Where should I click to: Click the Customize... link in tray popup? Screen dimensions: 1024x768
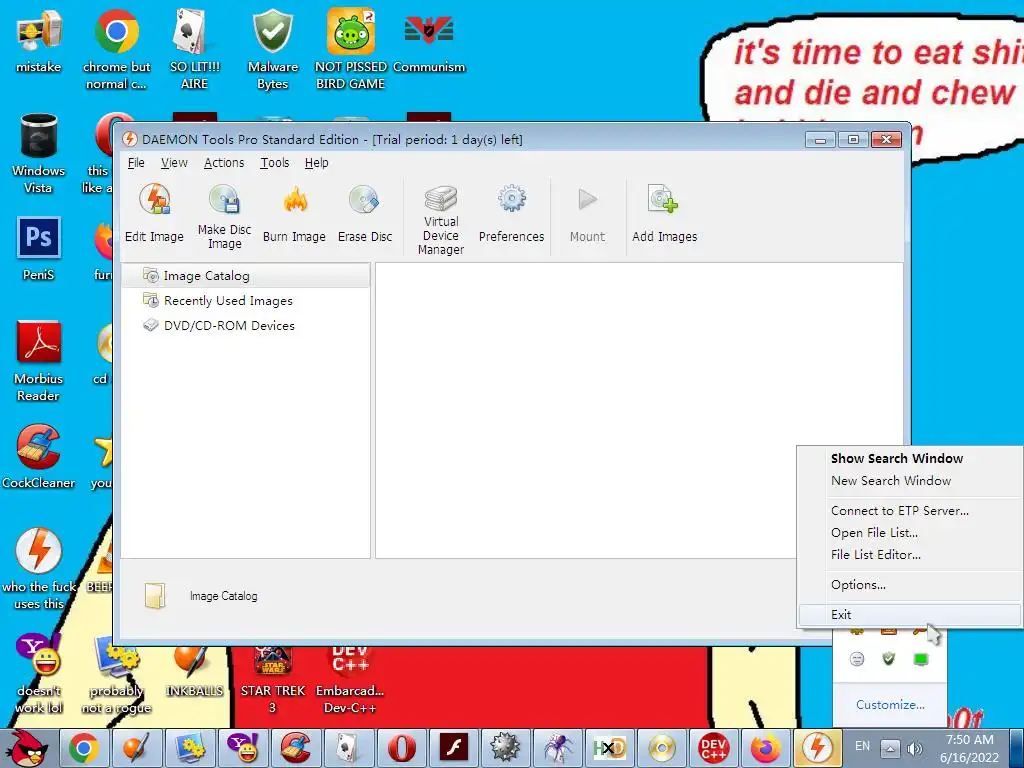889,705
